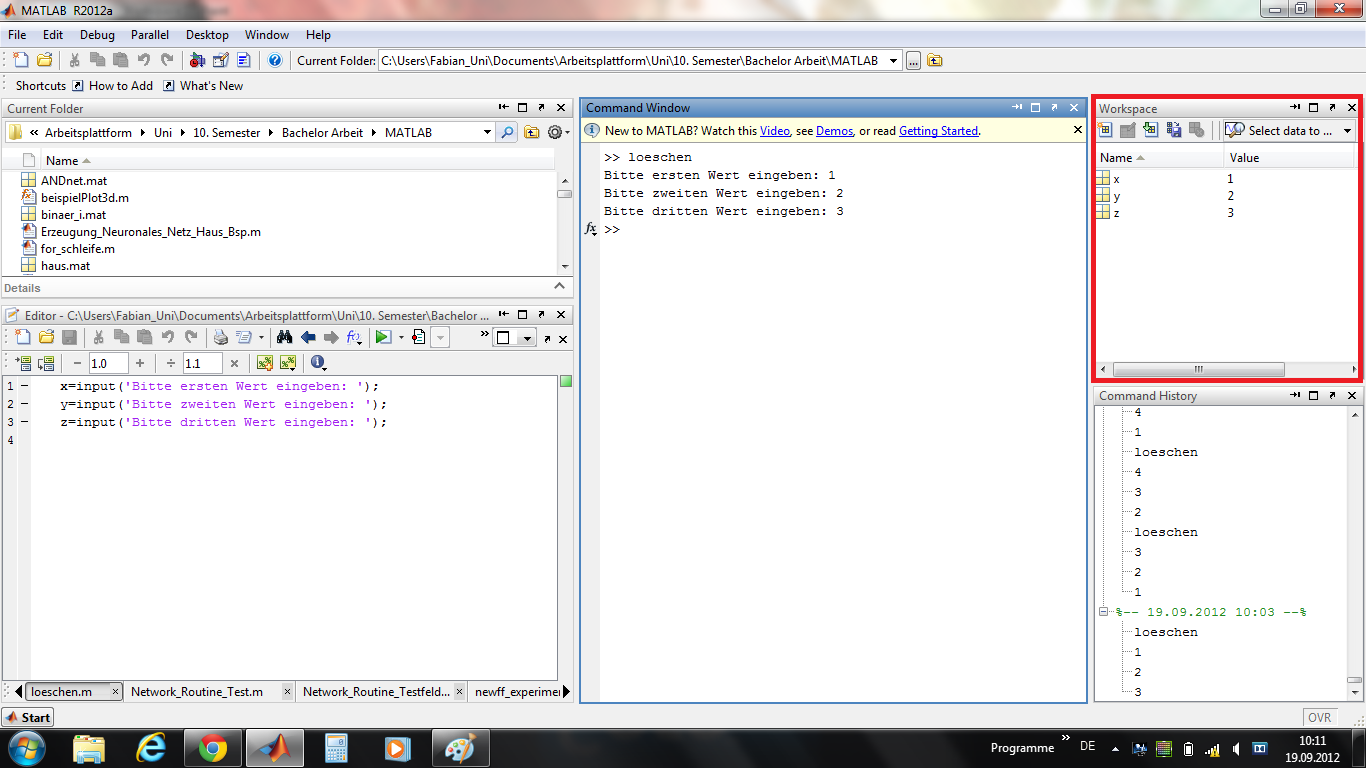
Task: Click the Print icon in Editor toolbar
Action: [x=220, y=337]
